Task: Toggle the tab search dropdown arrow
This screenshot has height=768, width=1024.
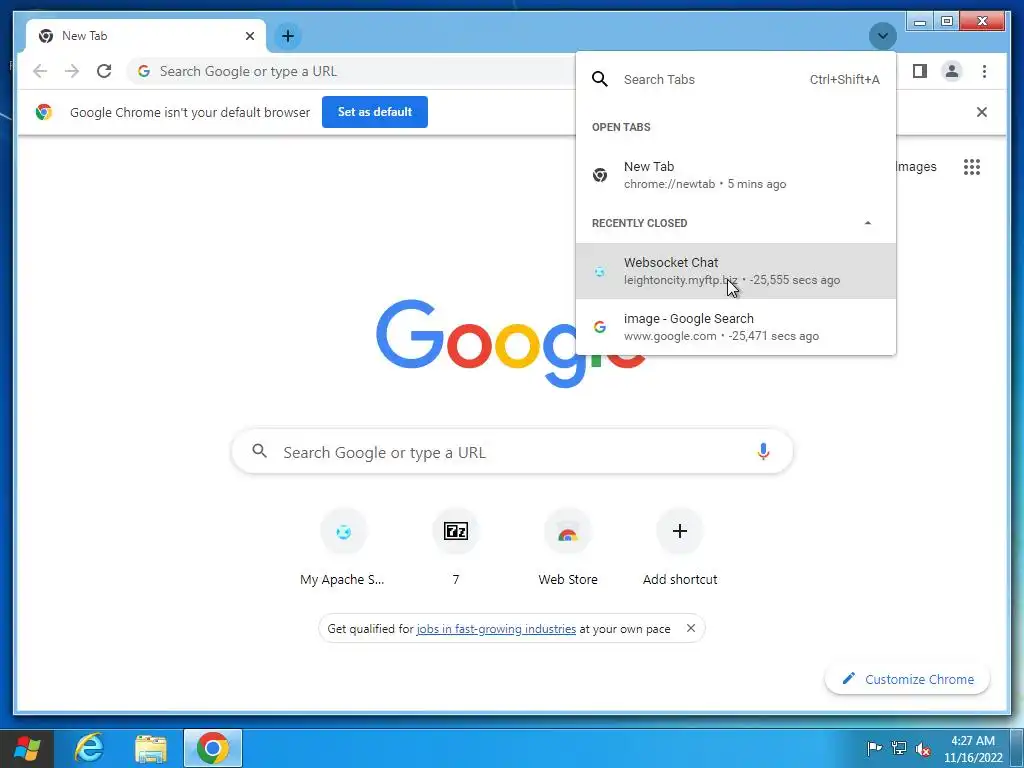Action: click(x=882, y=36)
